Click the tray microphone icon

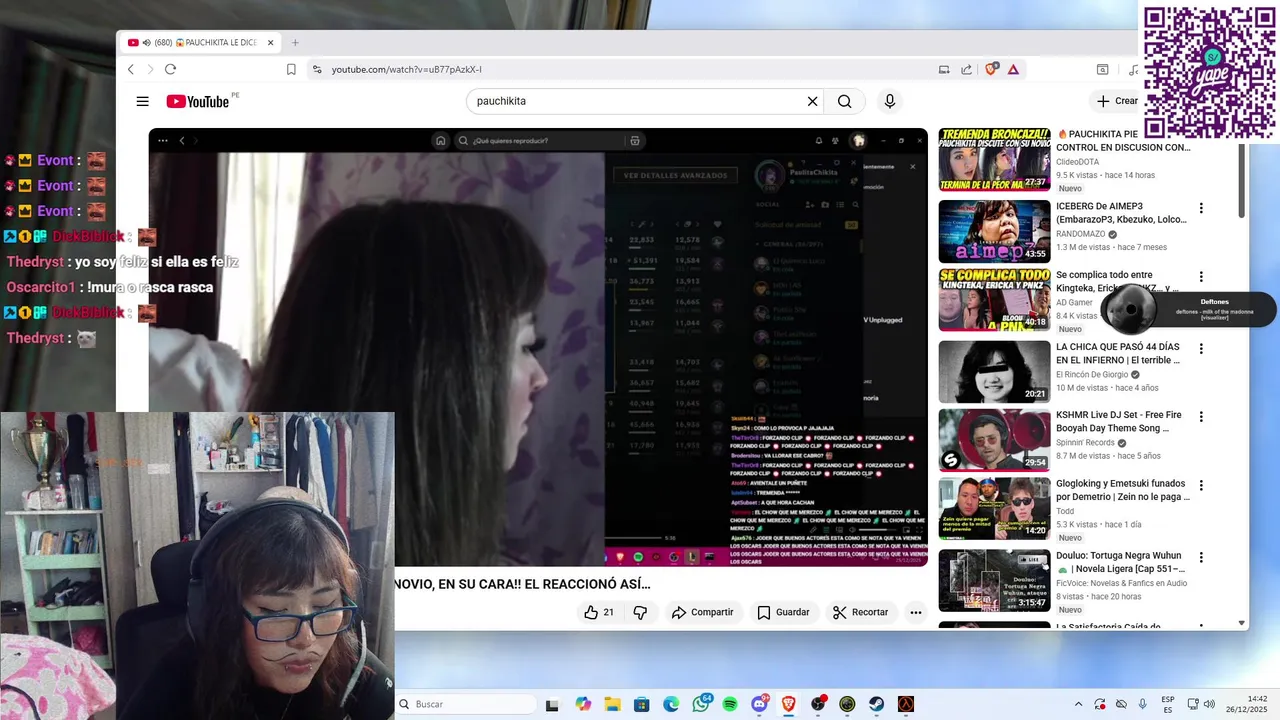[1143, 704]
